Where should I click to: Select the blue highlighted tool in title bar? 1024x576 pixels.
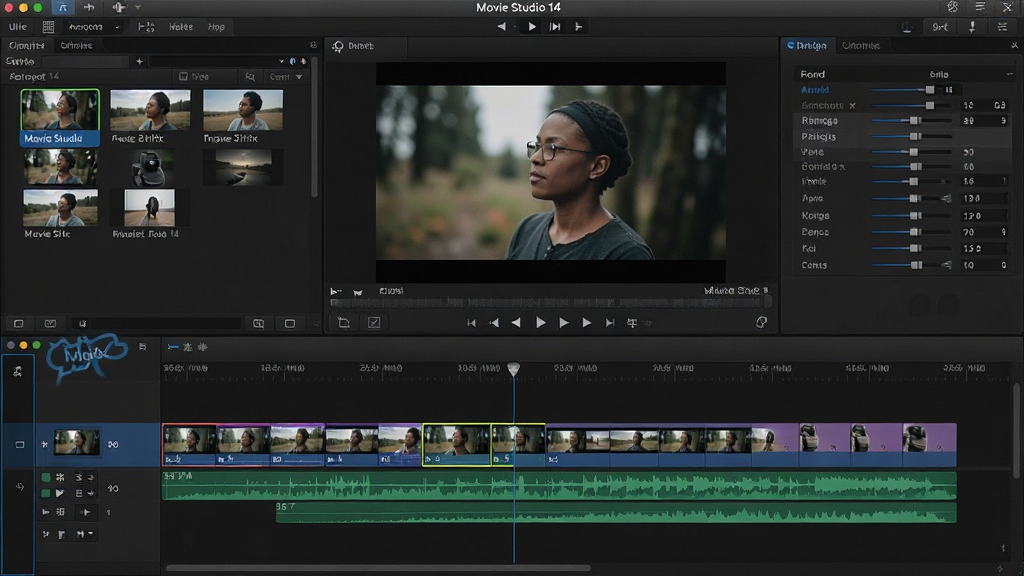coord(63,8)
